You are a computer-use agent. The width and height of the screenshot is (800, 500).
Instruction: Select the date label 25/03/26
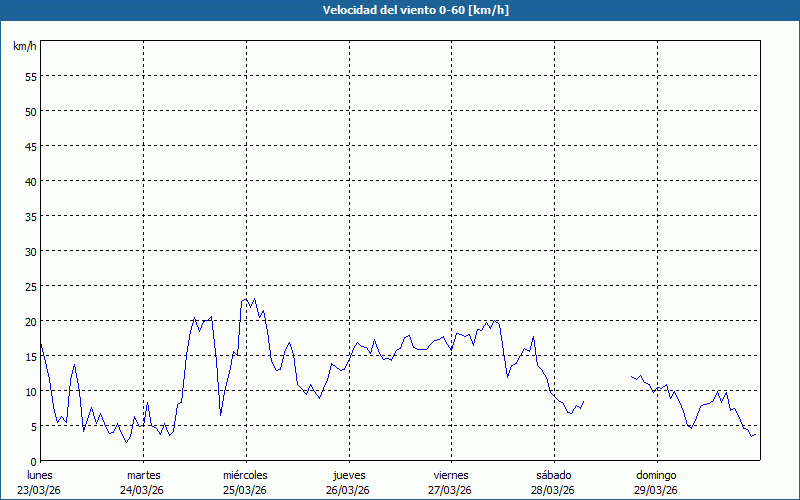click(245, 490)
